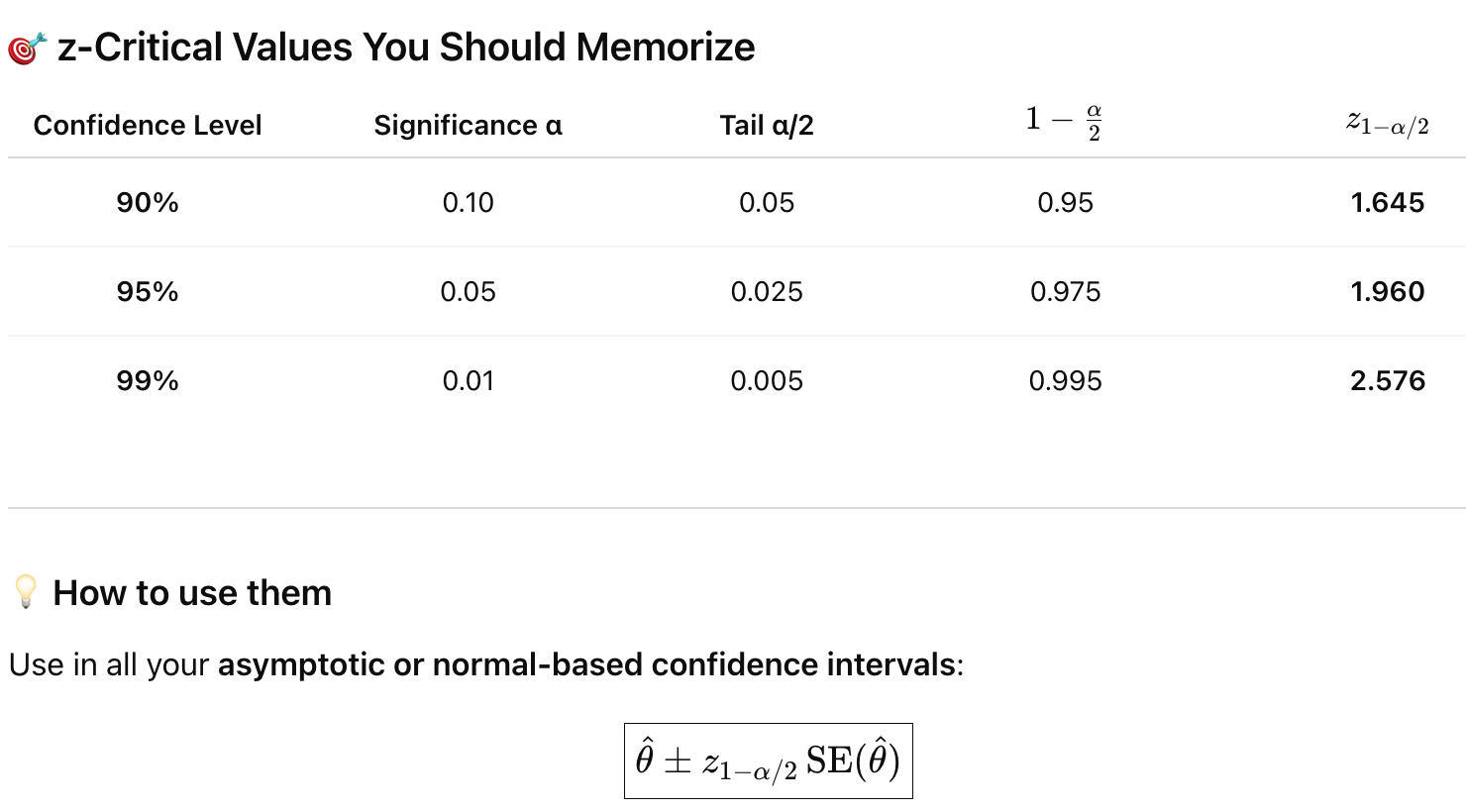1466x812 pixels.
Task: Click the lightbulb emoji icon
Action: point(26,592)
